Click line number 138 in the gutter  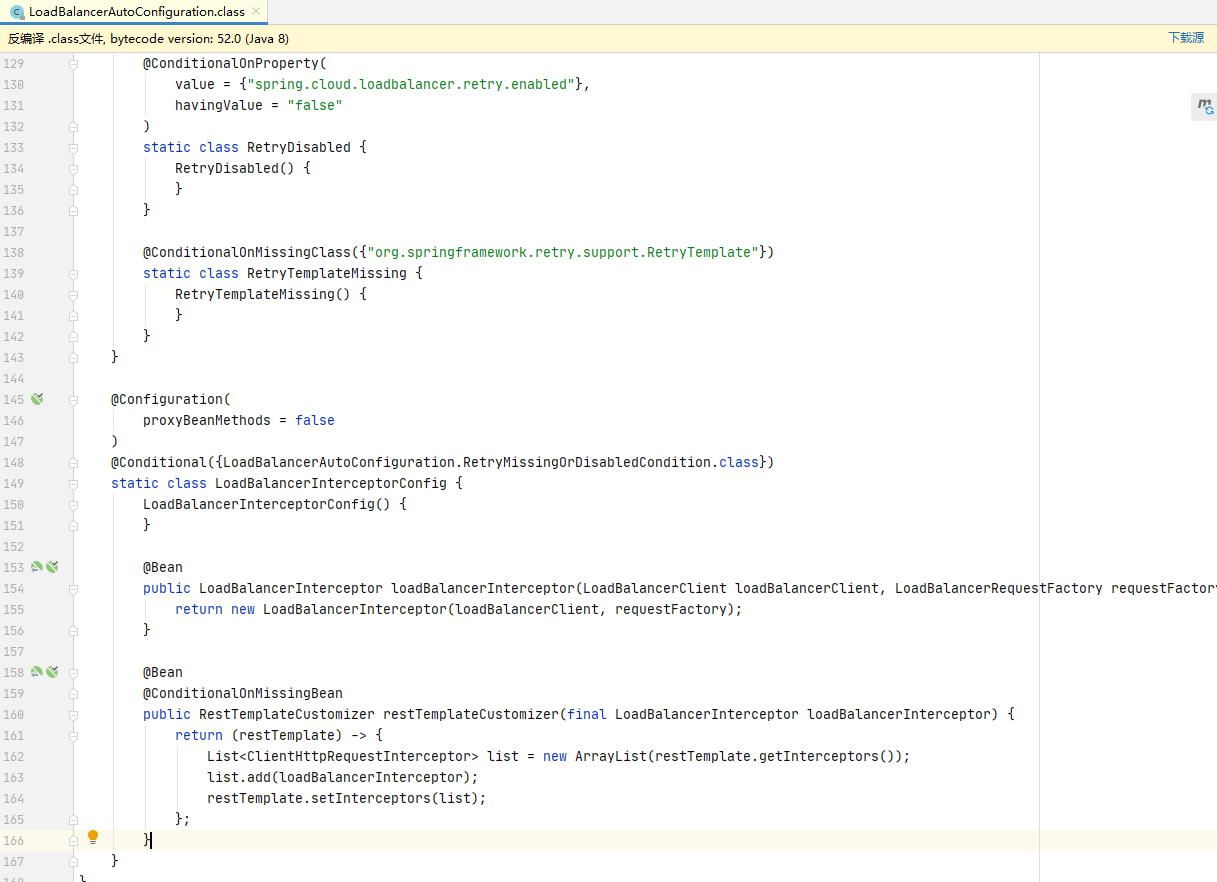tap(13, 252)
